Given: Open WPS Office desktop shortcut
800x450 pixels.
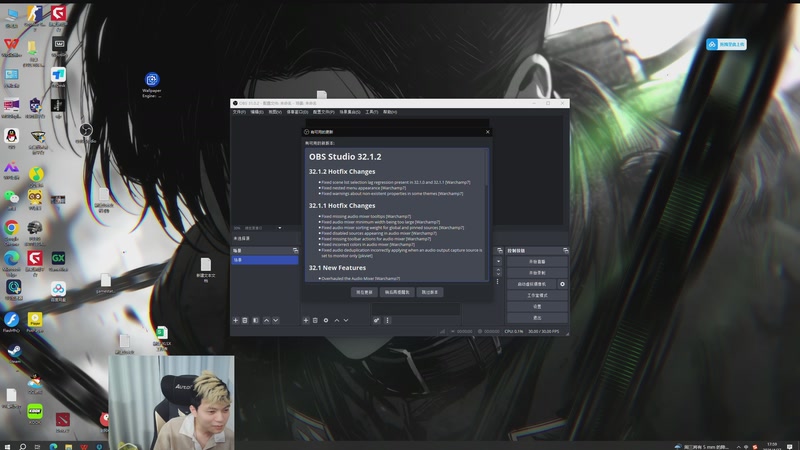Looking at the screenshot, I should point(11,47).
